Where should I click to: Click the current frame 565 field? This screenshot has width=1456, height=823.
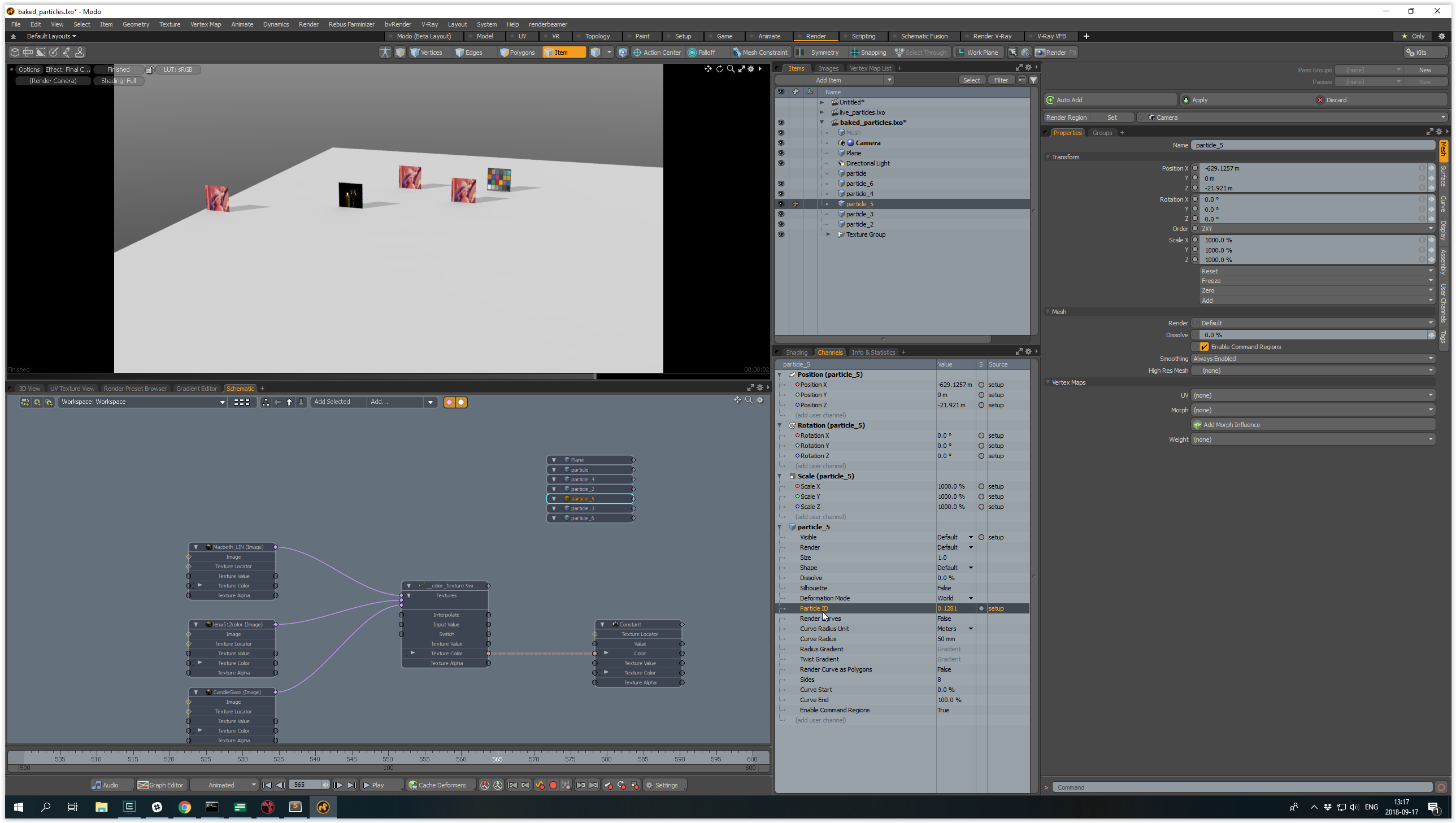click(x=305, y=785)
